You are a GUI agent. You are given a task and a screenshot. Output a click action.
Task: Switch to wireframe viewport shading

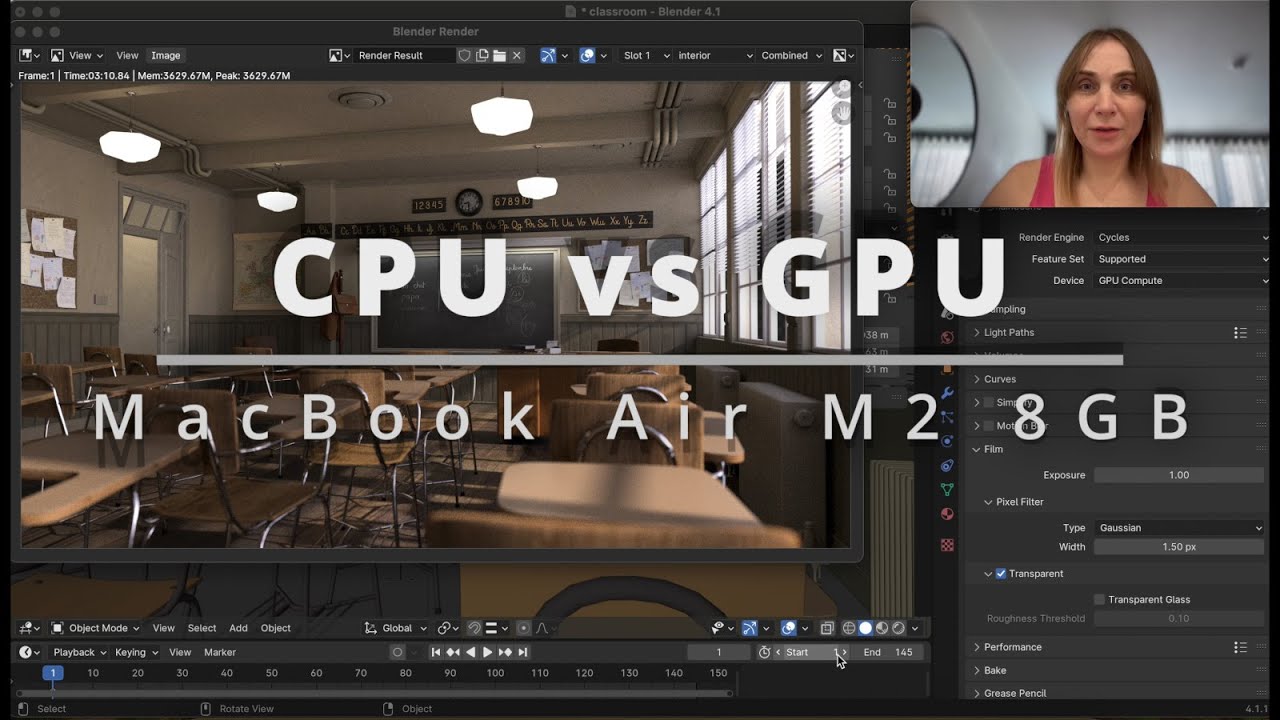click(849, 628)
